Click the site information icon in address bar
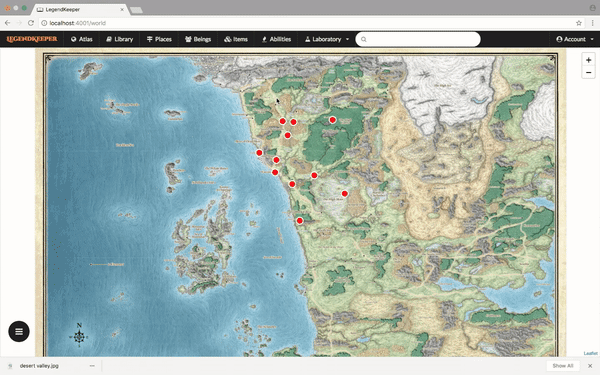The image size is (600, 375). (44, 23)
